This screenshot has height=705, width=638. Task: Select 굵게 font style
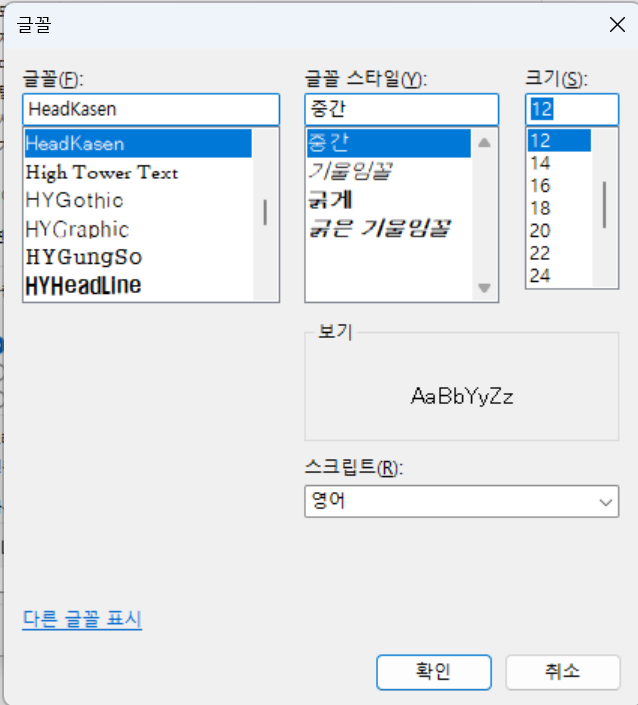[332, 200]
